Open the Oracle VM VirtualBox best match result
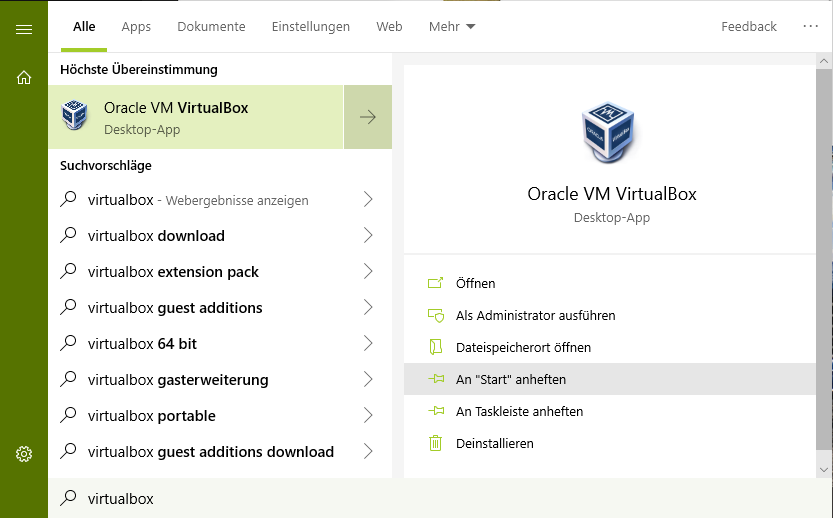The image size is (833, 518). (196, 117)
